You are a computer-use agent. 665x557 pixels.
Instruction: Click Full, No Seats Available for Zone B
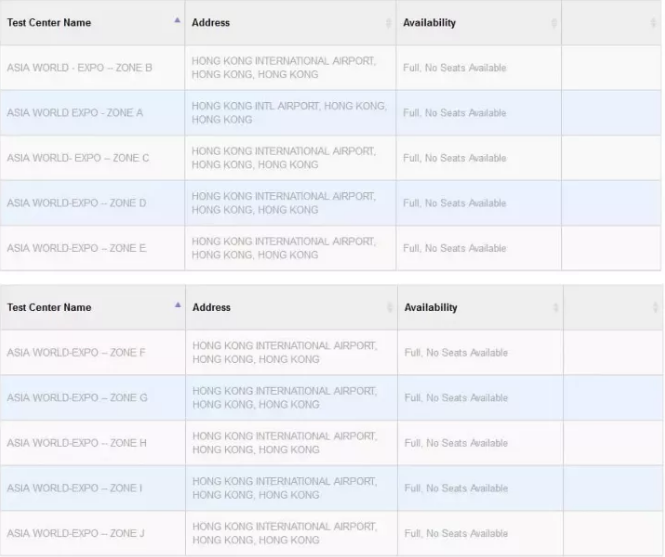pyautogui.click(x=455, y=68)
